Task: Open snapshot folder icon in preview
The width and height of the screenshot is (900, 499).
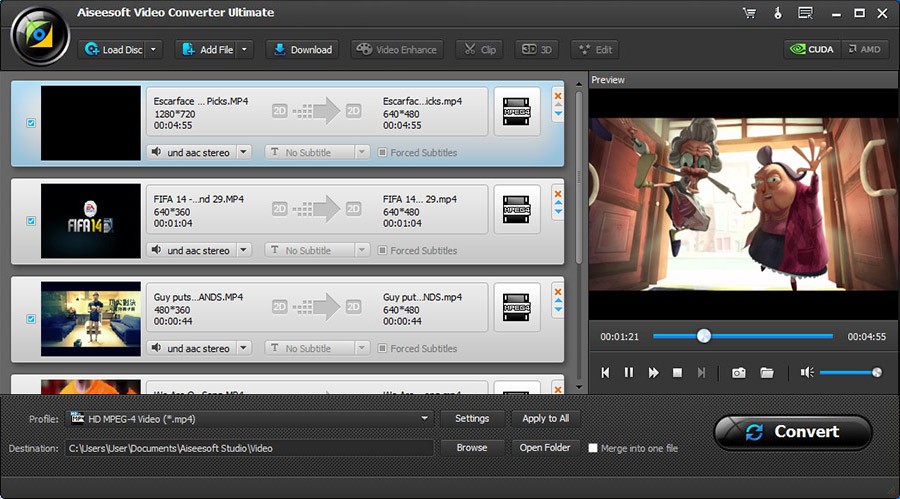Action: [767, 373]
